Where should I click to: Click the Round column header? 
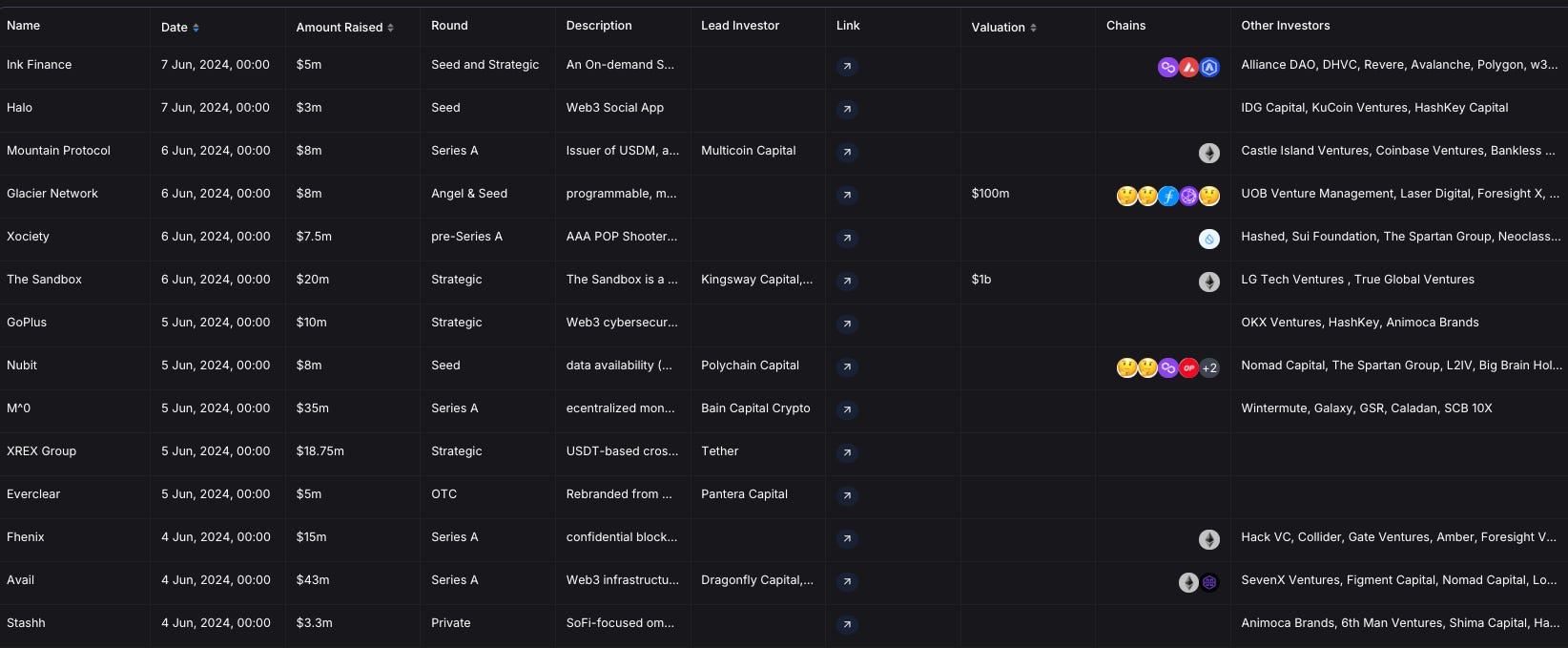pyautogui.click(x=449, y=26)
